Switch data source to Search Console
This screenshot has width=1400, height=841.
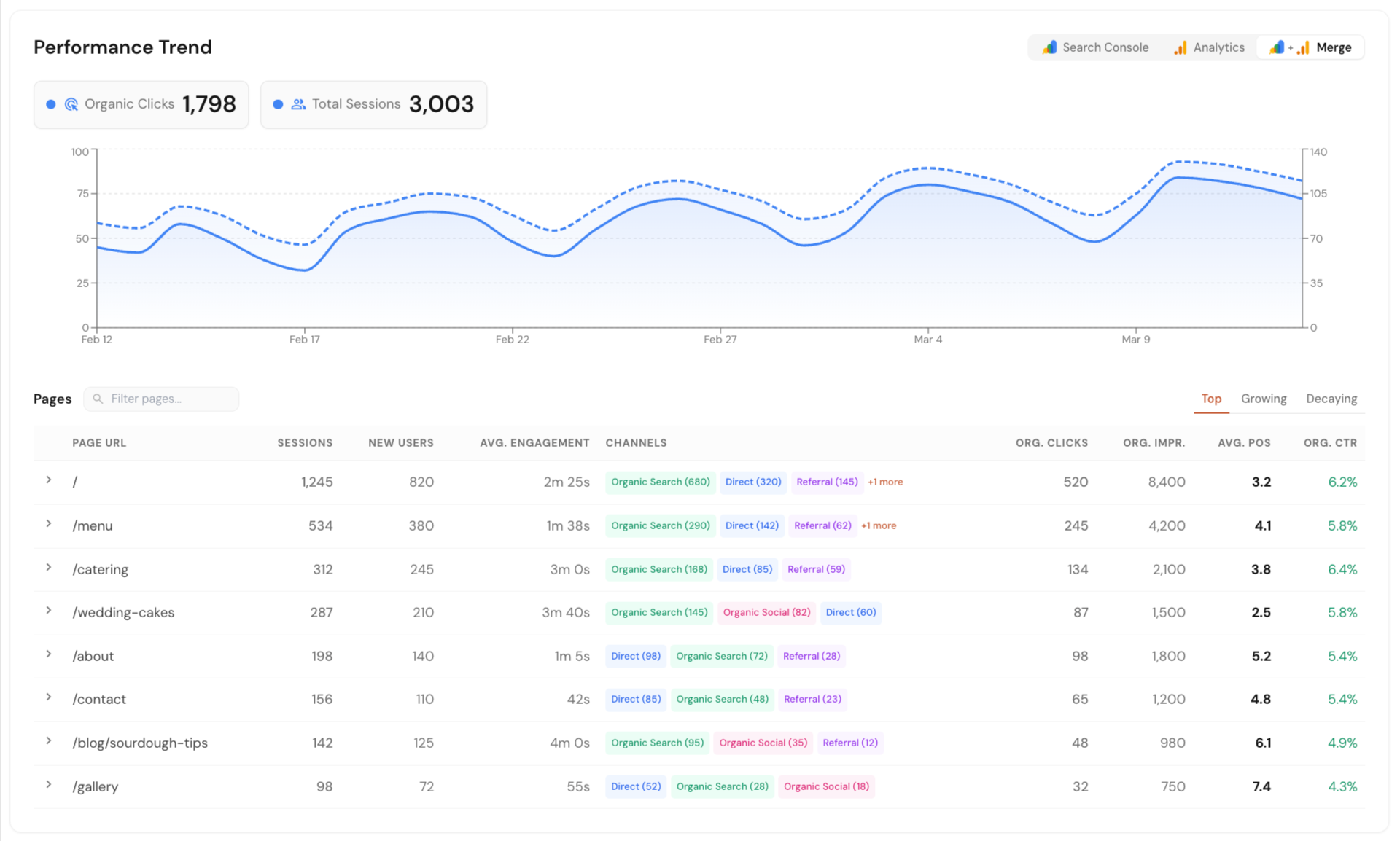(x=1095, y=47)
